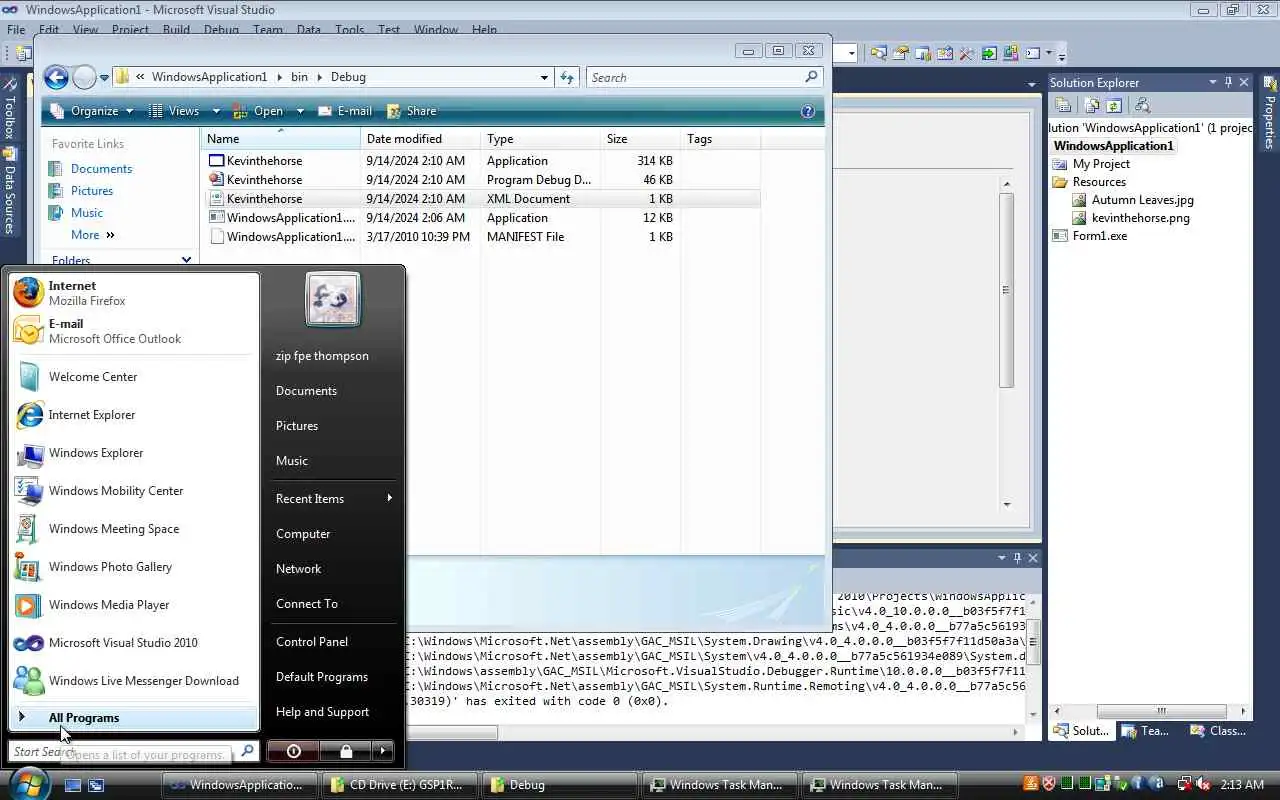Open Control Panel from Start menu

tap(312, 642)
